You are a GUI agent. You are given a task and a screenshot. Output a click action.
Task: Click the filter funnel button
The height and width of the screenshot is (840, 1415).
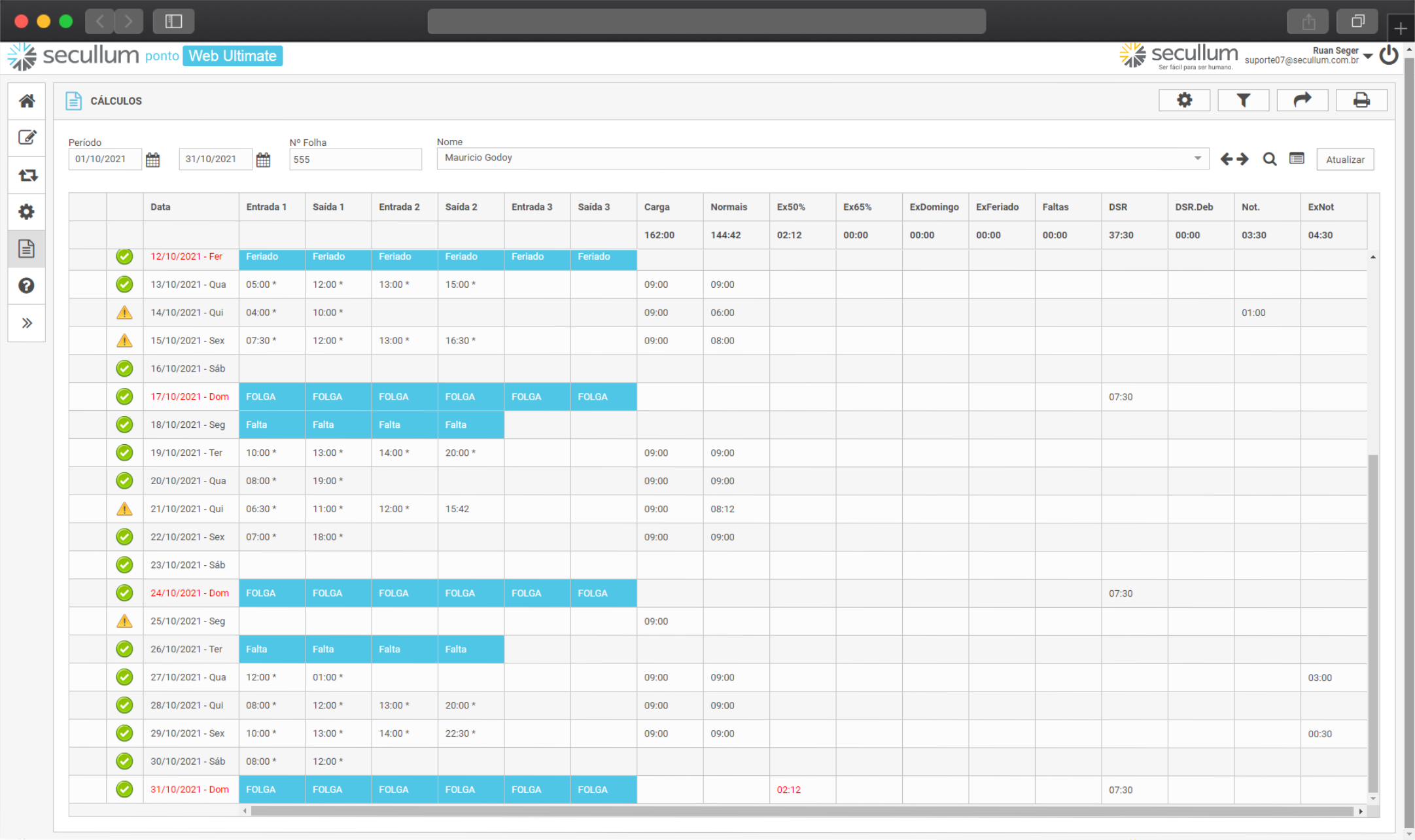(1243, 100)
